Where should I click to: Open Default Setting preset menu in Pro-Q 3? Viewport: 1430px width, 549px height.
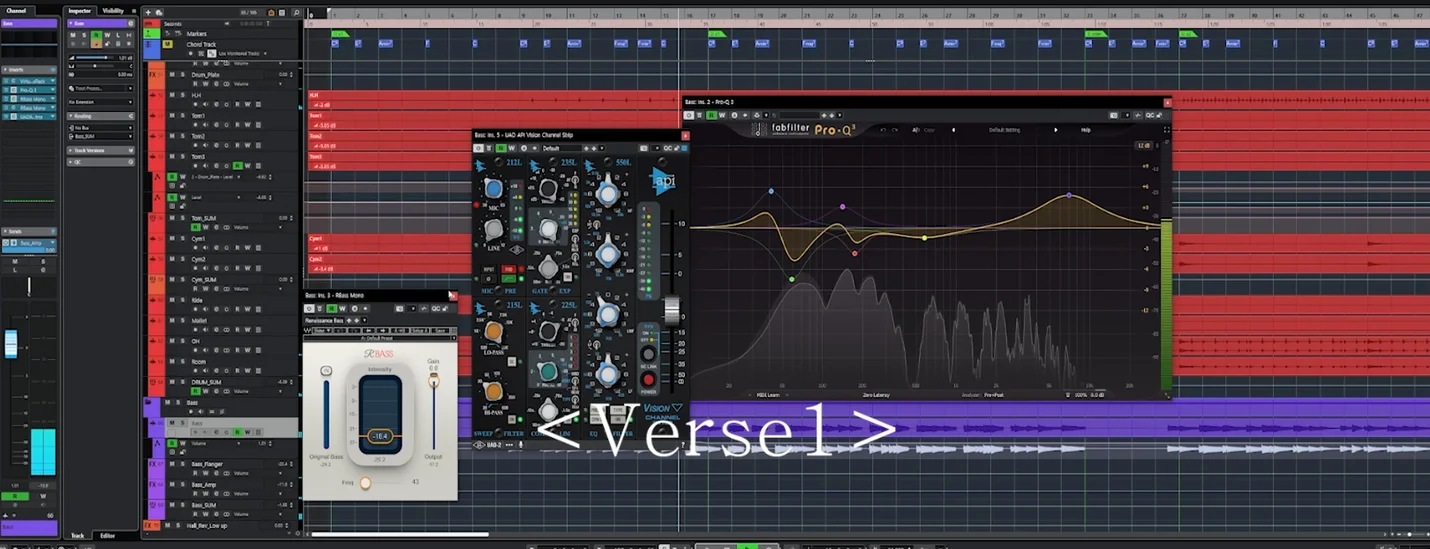pos(1004,130)
